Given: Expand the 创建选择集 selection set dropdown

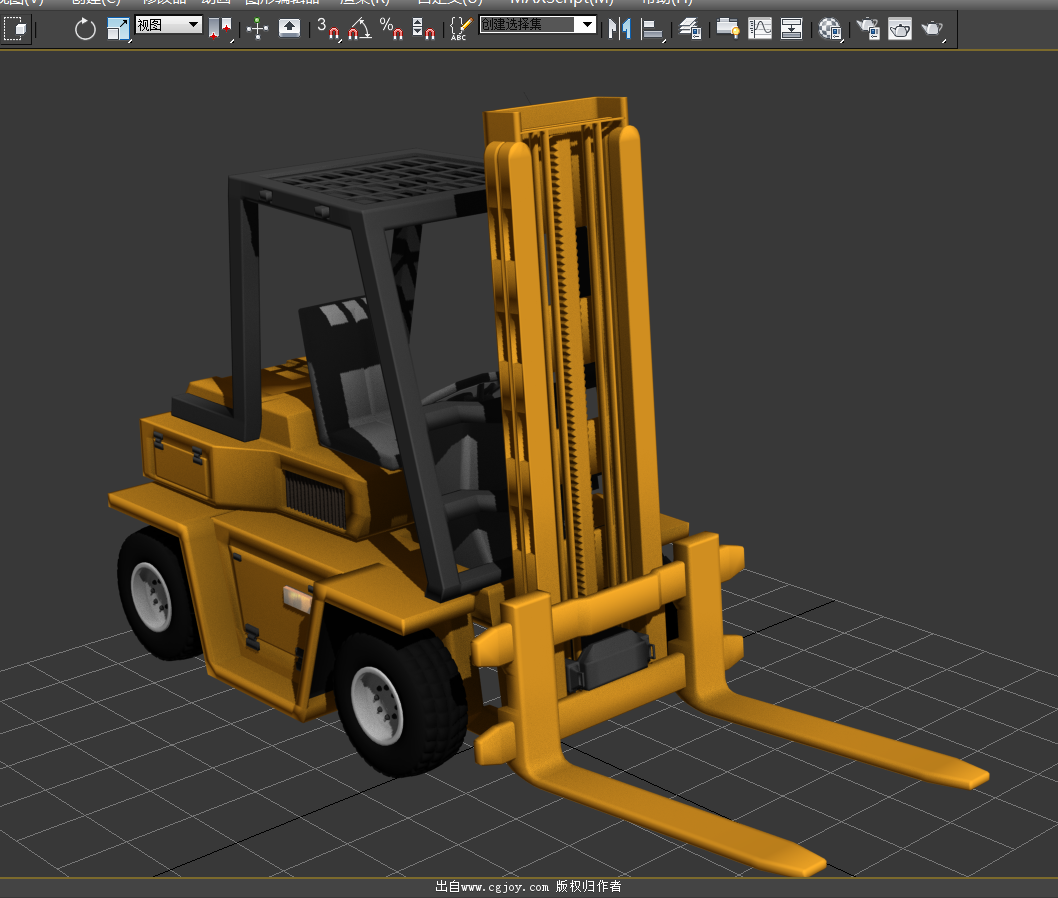Looking at the screenshot, I should point(587,25).
